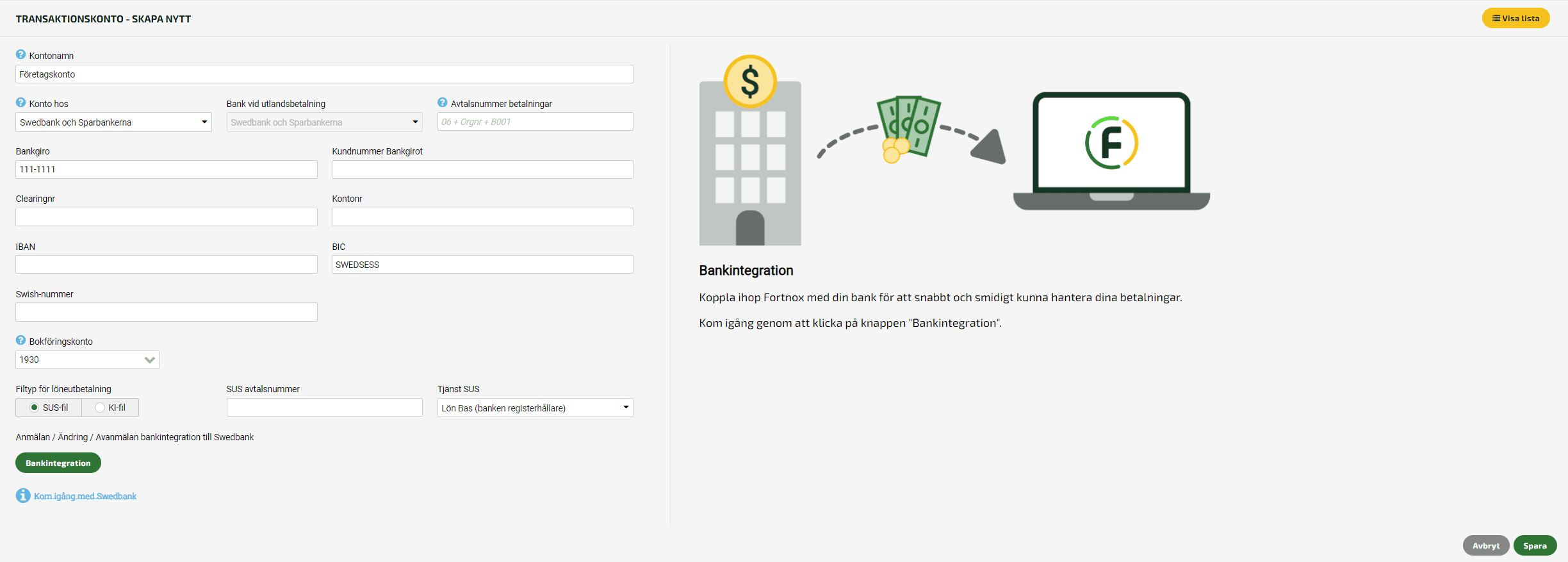Screen dimensions: 1568x562
Task: Click the help icon beside Kontonamn
Action: (20, 54)
